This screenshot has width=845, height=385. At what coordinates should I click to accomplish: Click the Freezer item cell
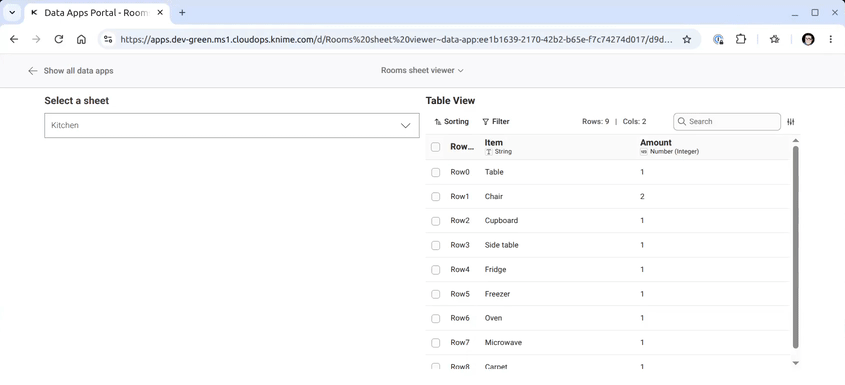497,294
